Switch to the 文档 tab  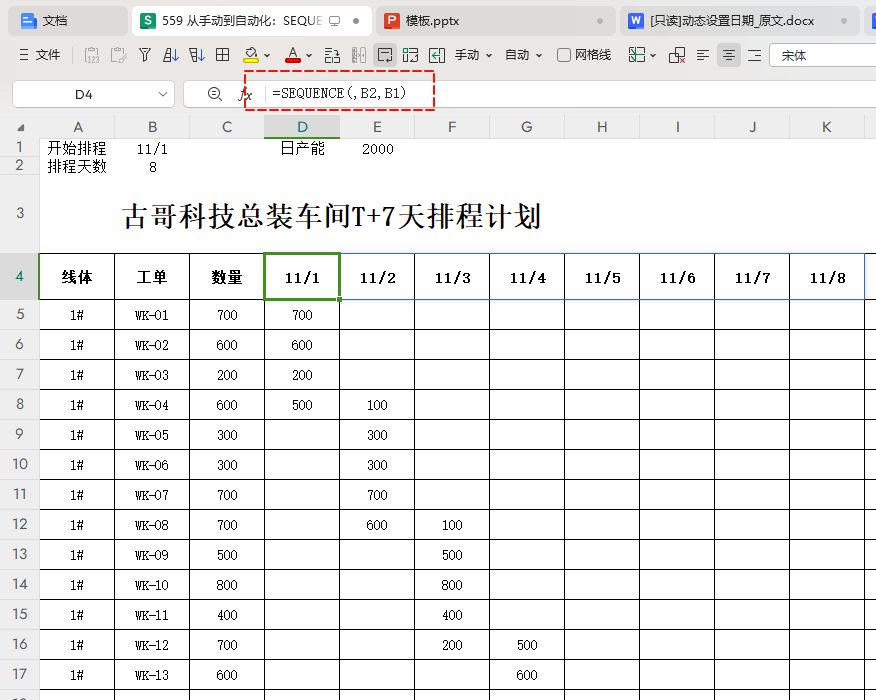pos(68,21)
